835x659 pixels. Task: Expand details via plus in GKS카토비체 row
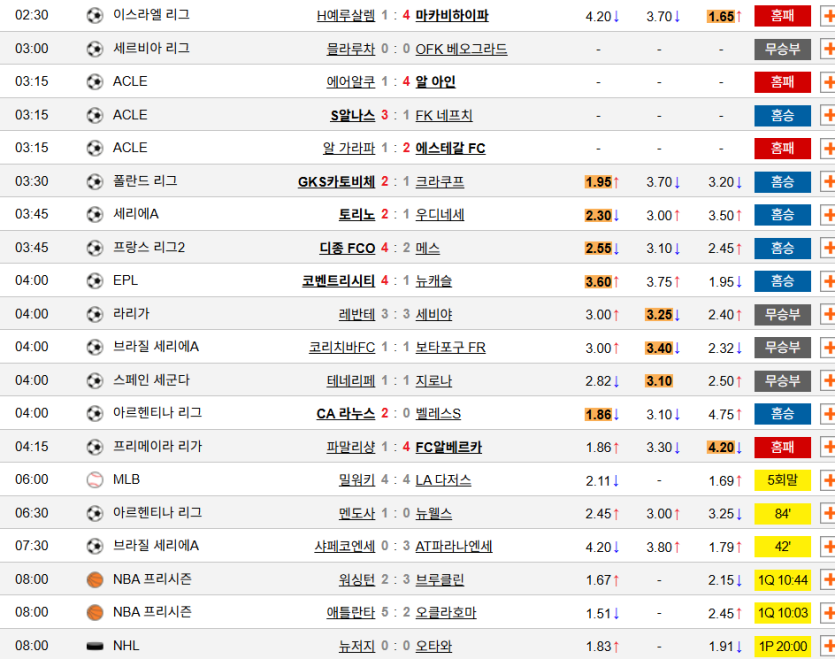click(x=828, y=182)
